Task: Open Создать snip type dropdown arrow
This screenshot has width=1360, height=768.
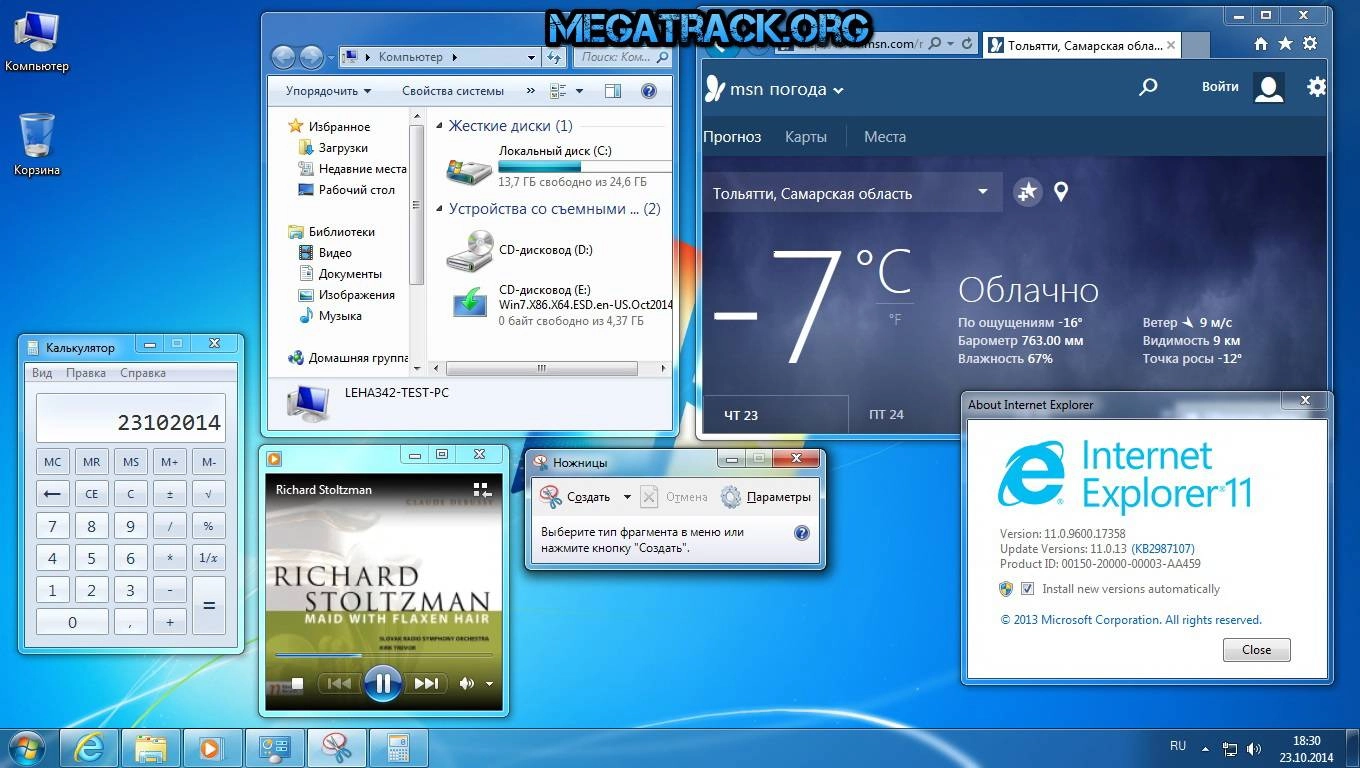Action: pos(627,497)
